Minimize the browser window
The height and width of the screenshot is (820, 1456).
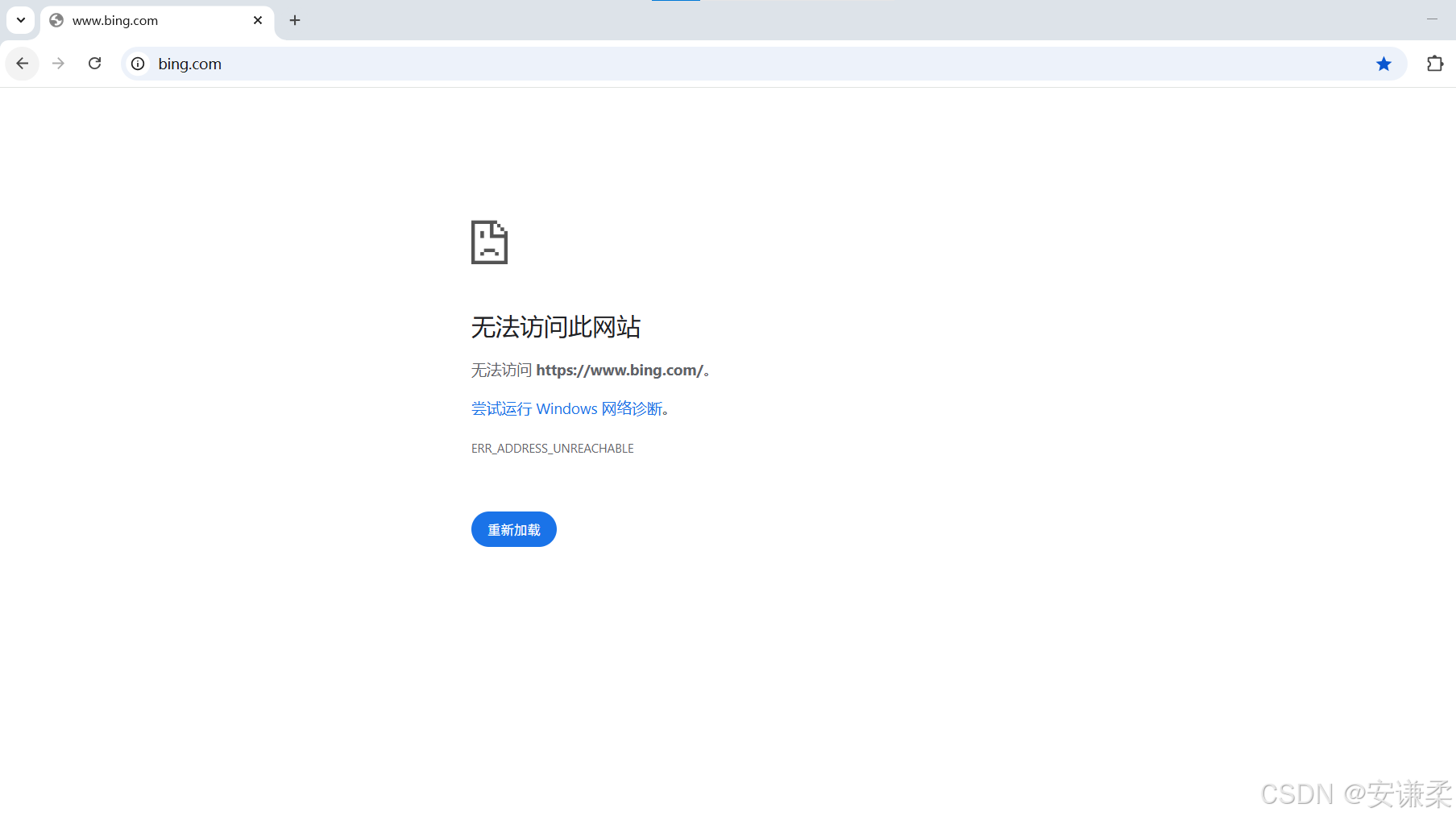pyautogui.click(x=1432, y=19)
